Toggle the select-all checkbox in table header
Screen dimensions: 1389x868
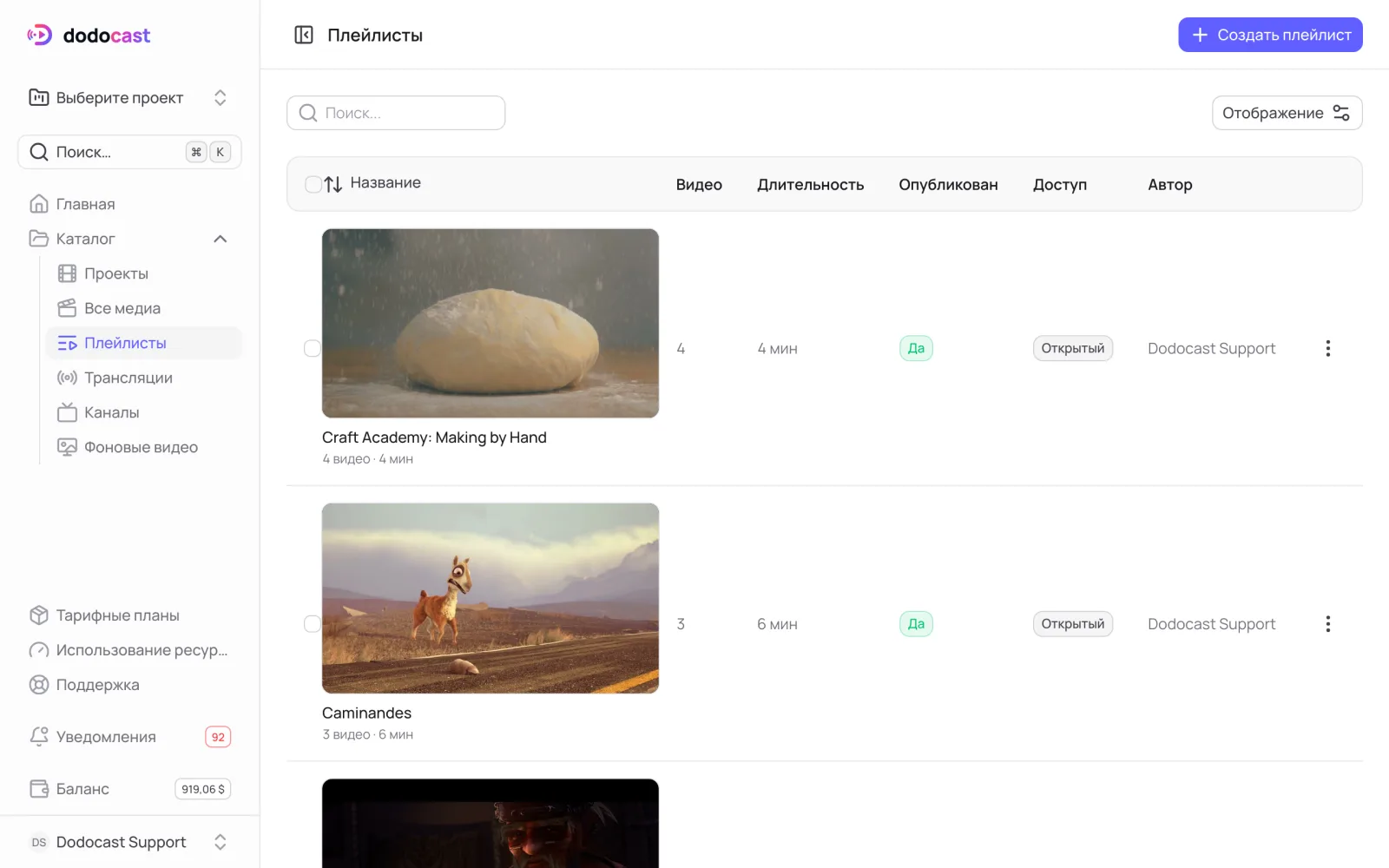(313, 184)
